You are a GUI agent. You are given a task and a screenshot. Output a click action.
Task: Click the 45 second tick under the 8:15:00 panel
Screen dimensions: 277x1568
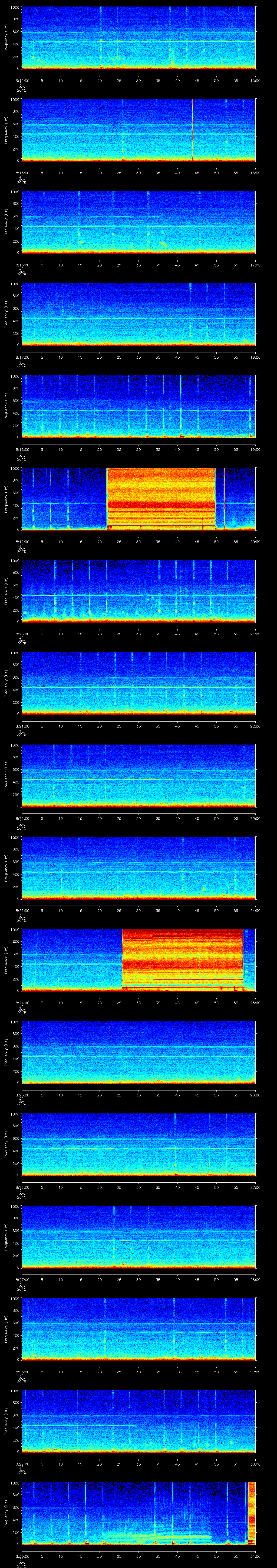197,173
